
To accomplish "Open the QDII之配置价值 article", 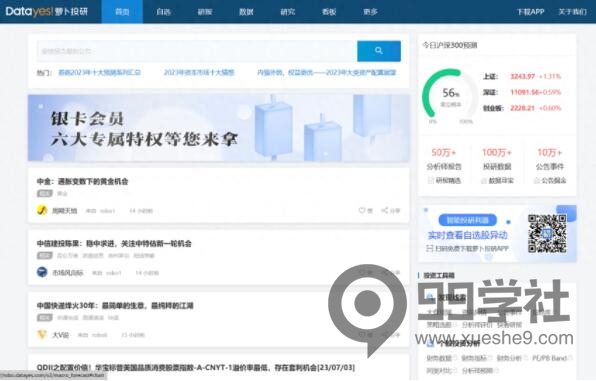I will pyautogui.click(x=196, y=367).
